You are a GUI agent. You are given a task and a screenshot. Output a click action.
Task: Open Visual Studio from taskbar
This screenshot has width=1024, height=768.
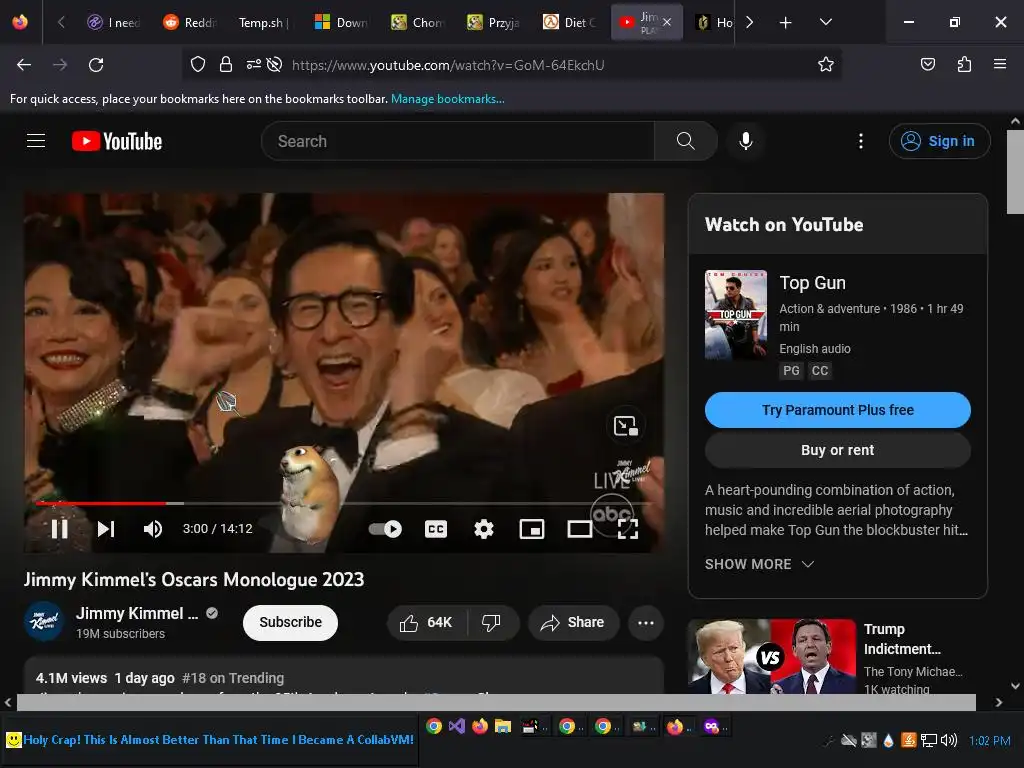(456, 726)
